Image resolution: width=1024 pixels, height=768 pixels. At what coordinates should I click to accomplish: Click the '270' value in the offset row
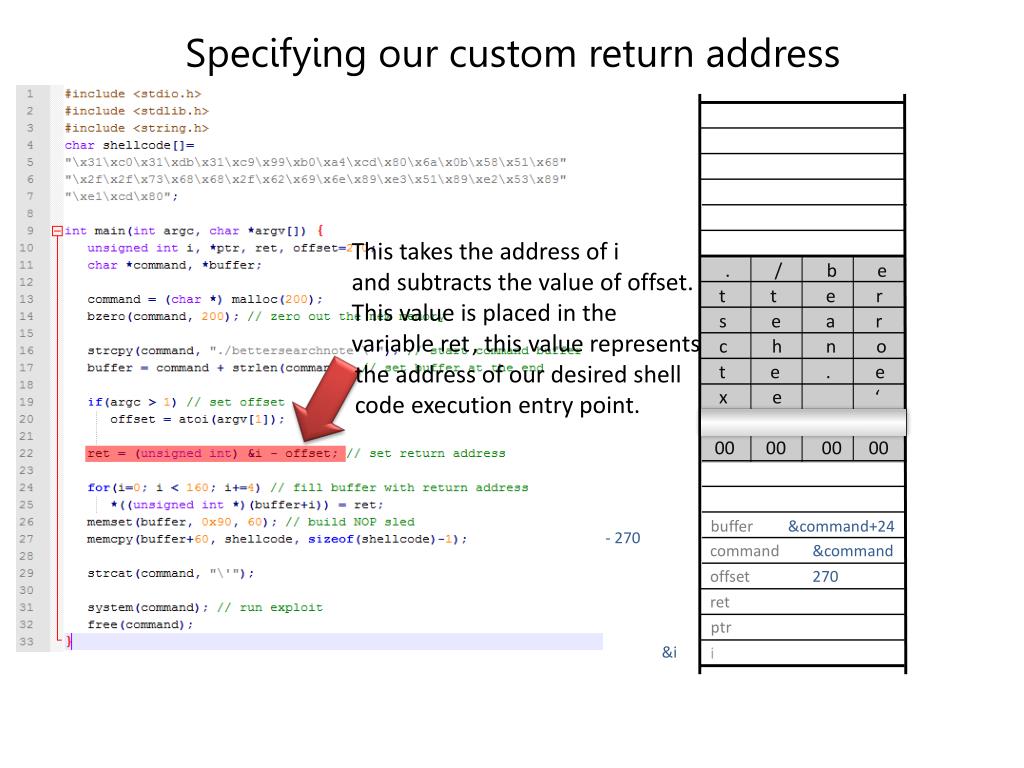(x=825, y=577)
